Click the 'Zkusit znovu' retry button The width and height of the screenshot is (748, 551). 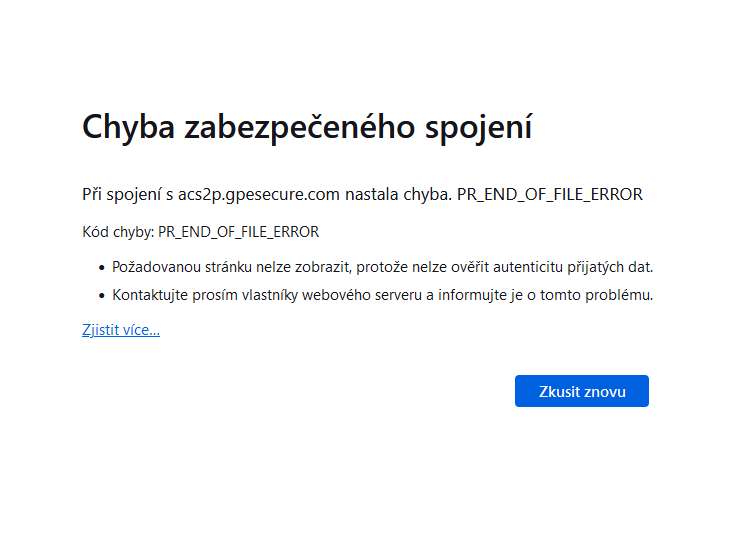click(x=582, y=391)
